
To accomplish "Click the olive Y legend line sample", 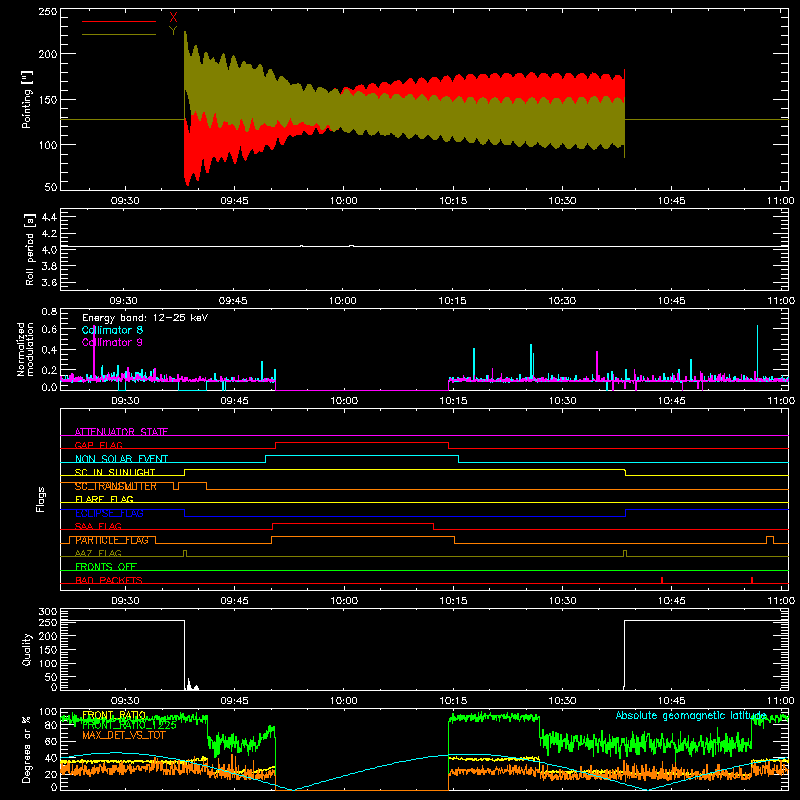I will 119,35.
